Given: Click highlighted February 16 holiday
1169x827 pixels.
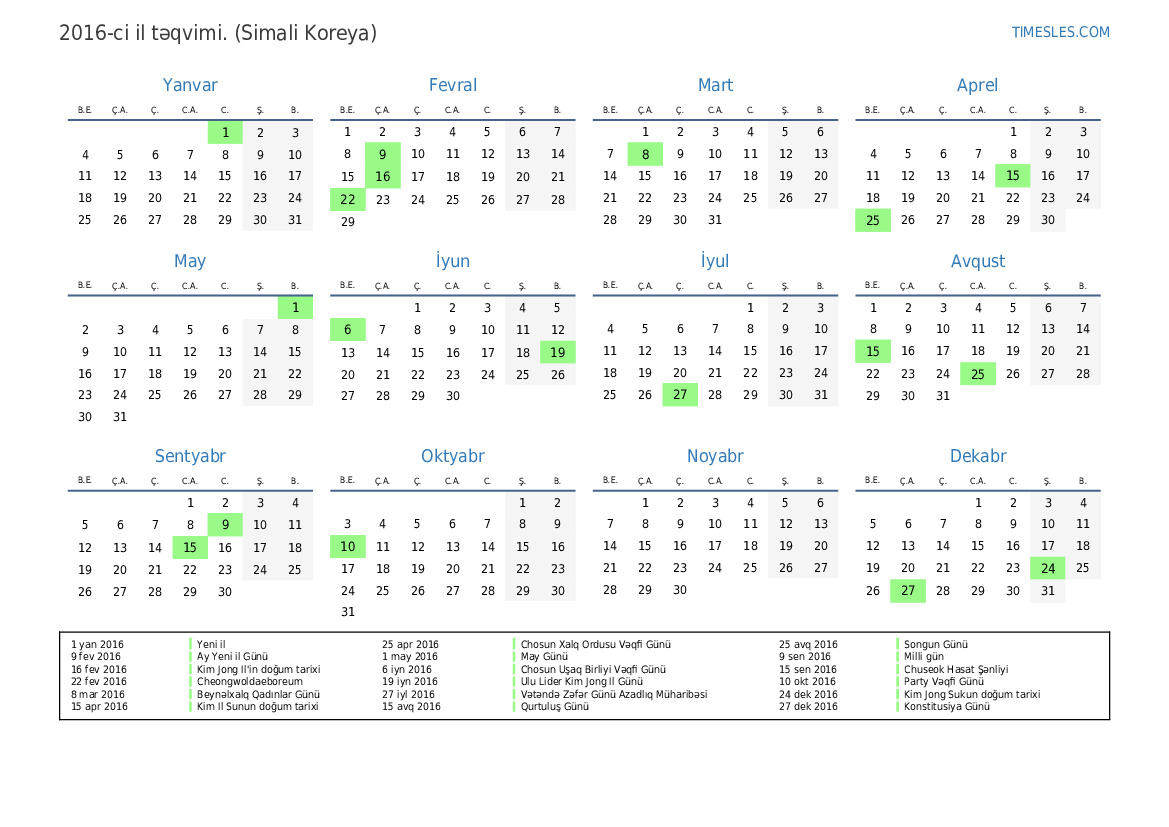Looking at the screenshot, I should (x=382, y=177).
